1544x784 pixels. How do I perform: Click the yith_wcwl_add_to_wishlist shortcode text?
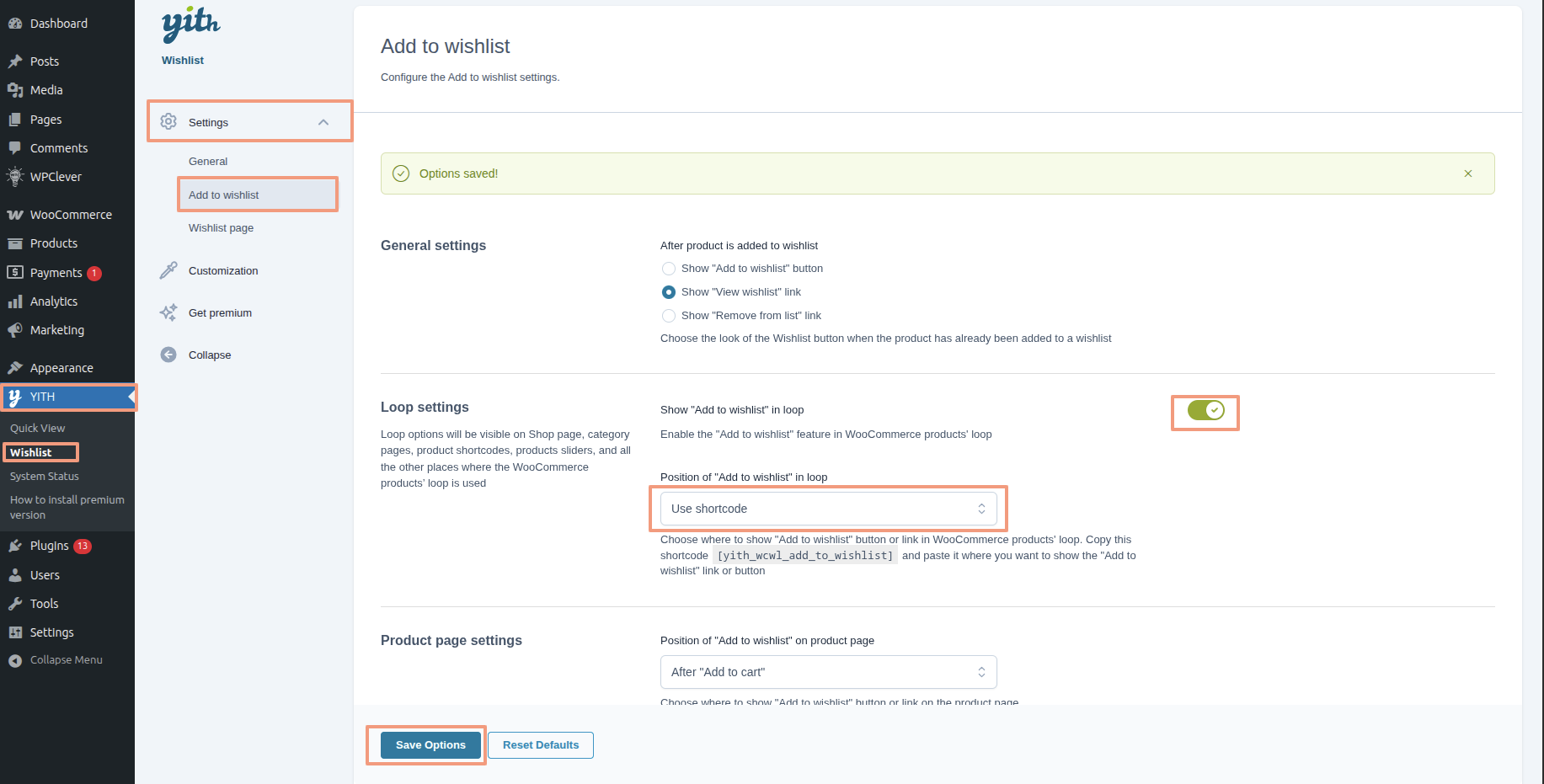pos(805,556)
